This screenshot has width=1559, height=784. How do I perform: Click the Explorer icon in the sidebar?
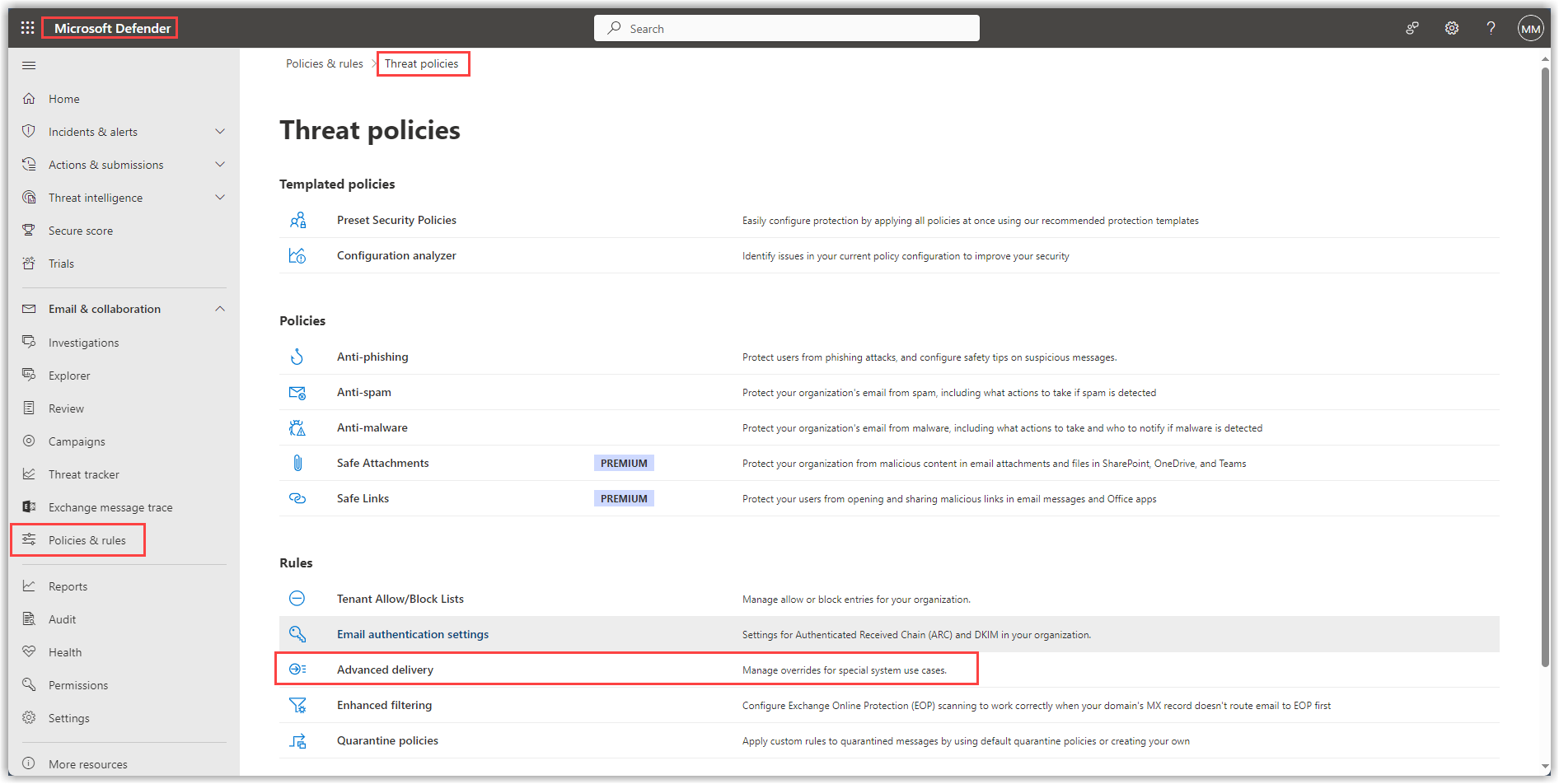tap(29, 375)
